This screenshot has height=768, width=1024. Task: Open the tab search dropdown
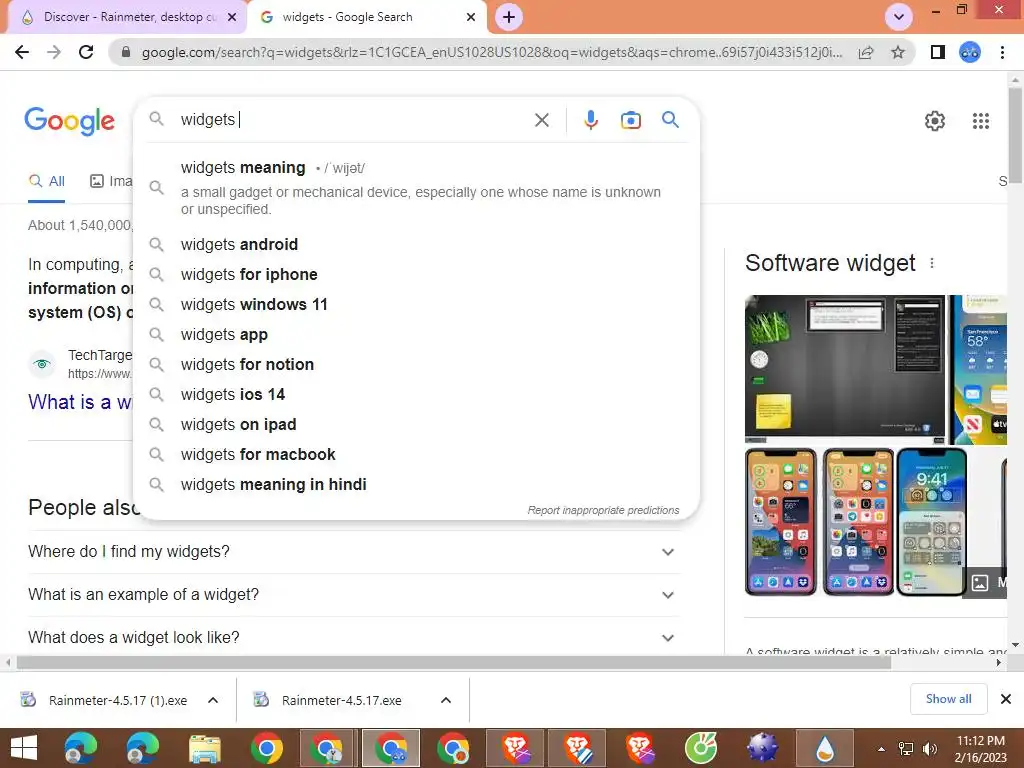tap(899, 17)
